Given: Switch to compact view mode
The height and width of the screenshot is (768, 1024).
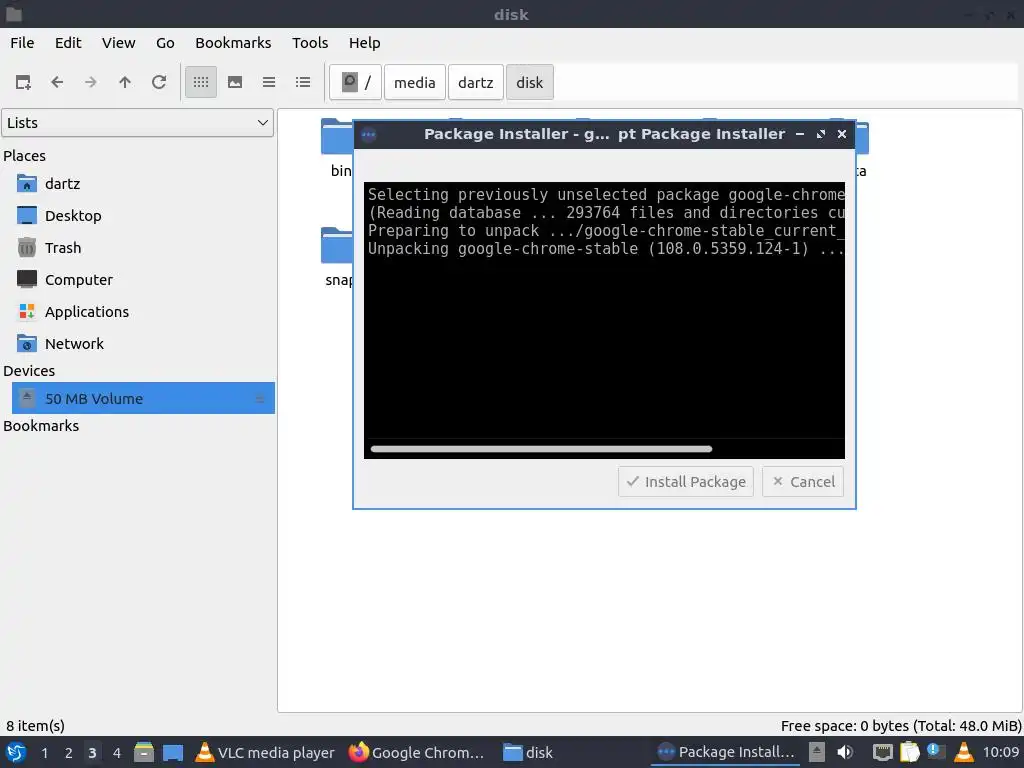Looking at the screenshot, I should [269, 82].
